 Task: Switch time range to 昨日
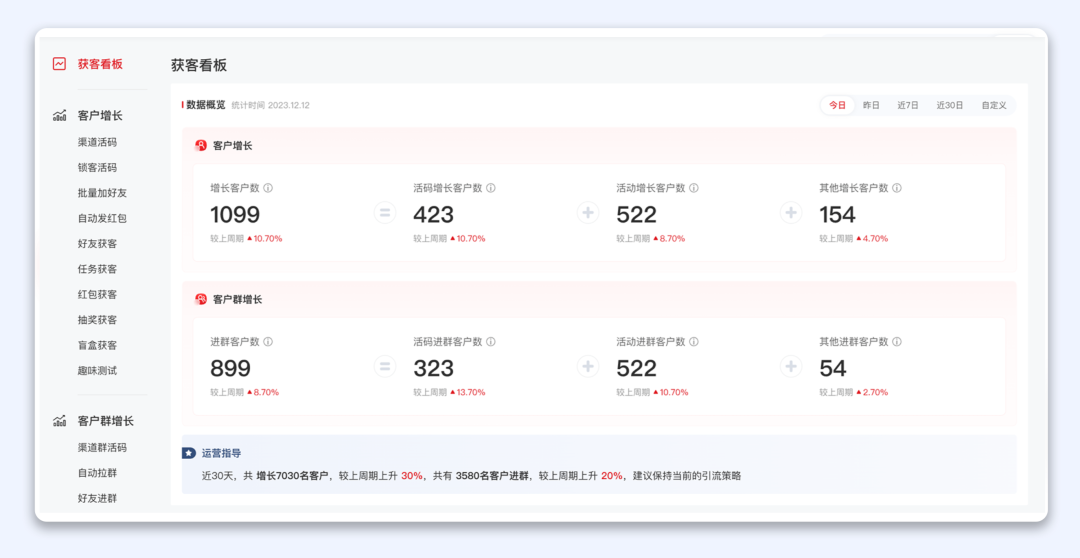pos(871,105)
